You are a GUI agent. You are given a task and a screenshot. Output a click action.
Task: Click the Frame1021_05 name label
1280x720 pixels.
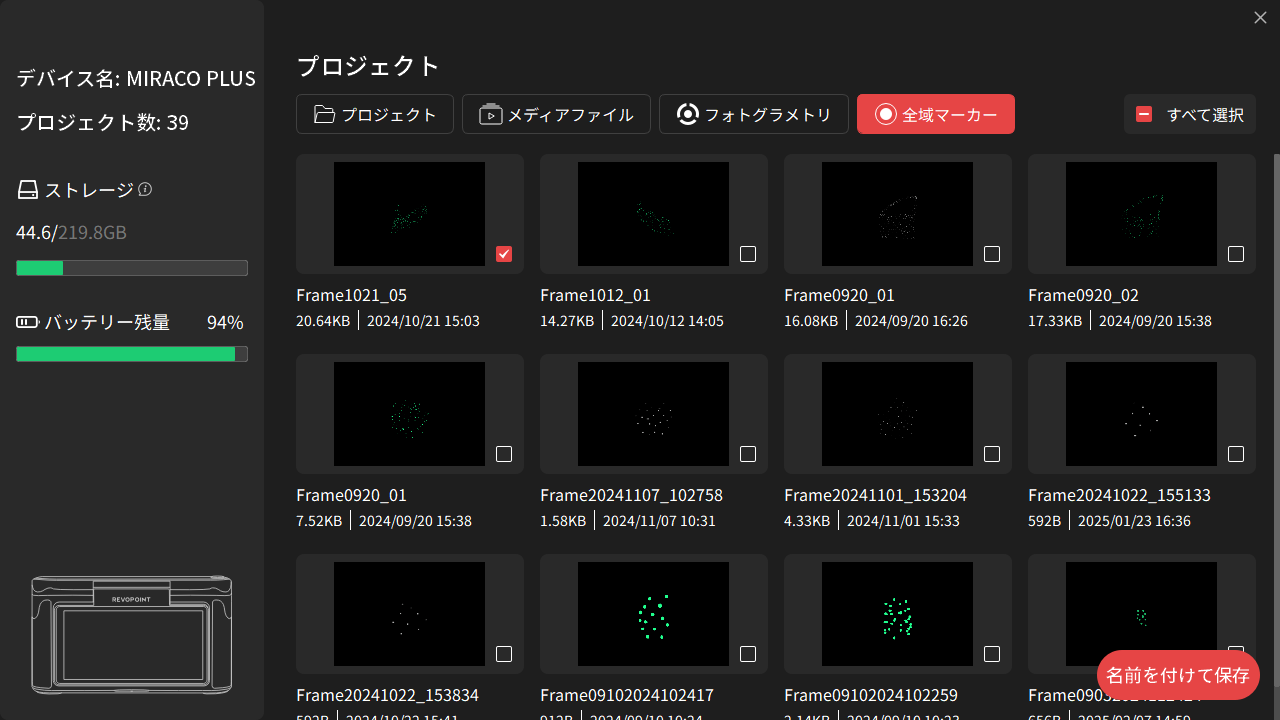tap(351, 295)
